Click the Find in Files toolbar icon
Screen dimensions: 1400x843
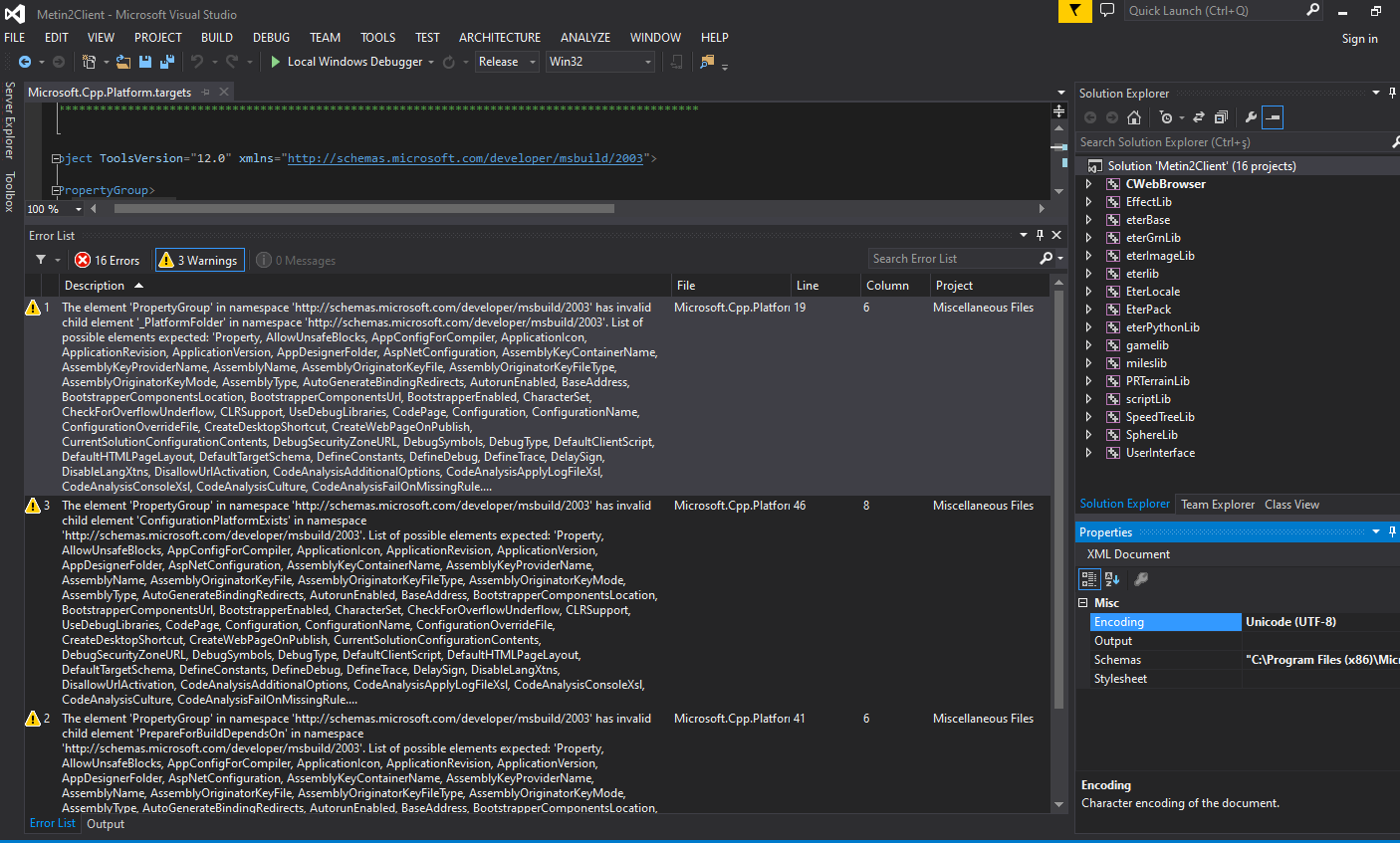(x=707, y=62)
